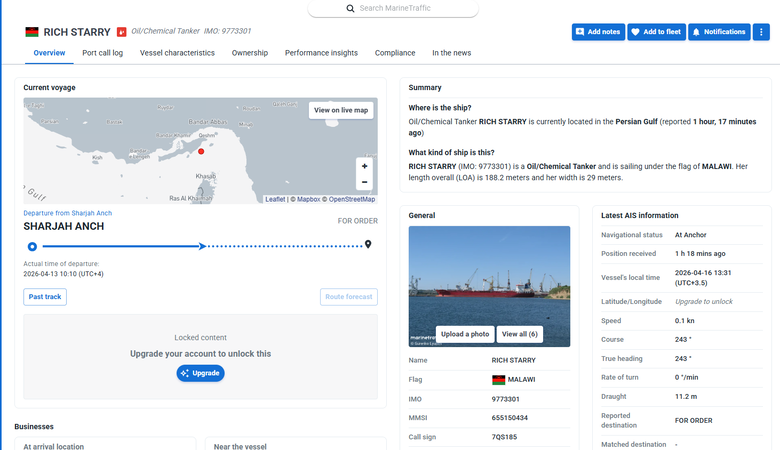Click the red vessel-type icon next to the name
The width and height of the screenshot is (780, 450).
121,32
